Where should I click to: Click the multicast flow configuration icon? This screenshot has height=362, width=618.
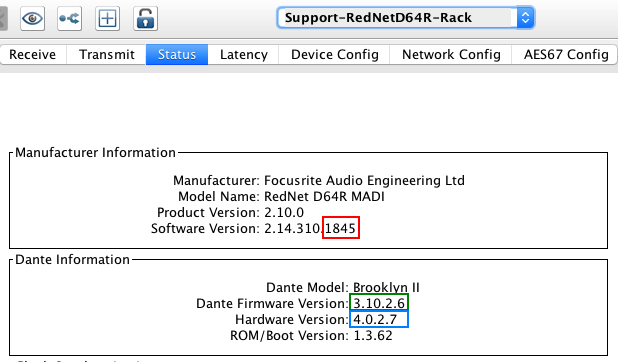(x=69, y=18)
